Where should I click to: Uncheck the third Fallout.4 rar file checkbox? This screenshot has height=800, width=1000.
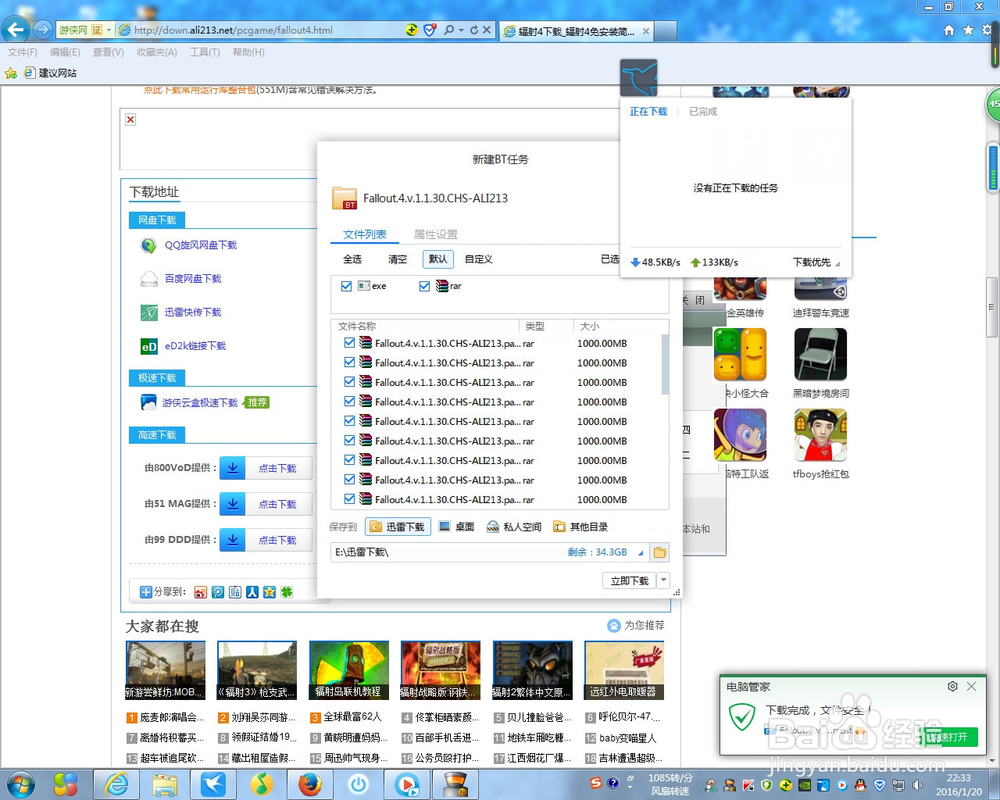[349, 382]
